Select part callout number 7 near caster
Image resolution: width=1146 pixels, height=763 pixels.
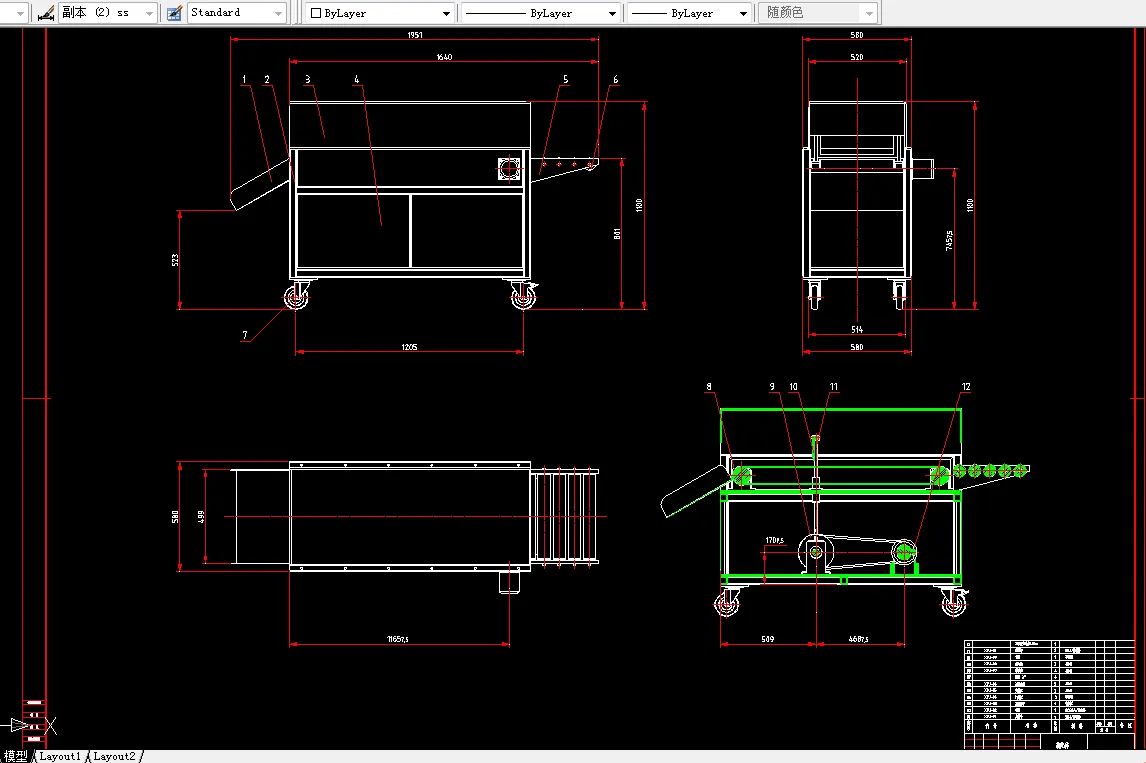point(245,335)
